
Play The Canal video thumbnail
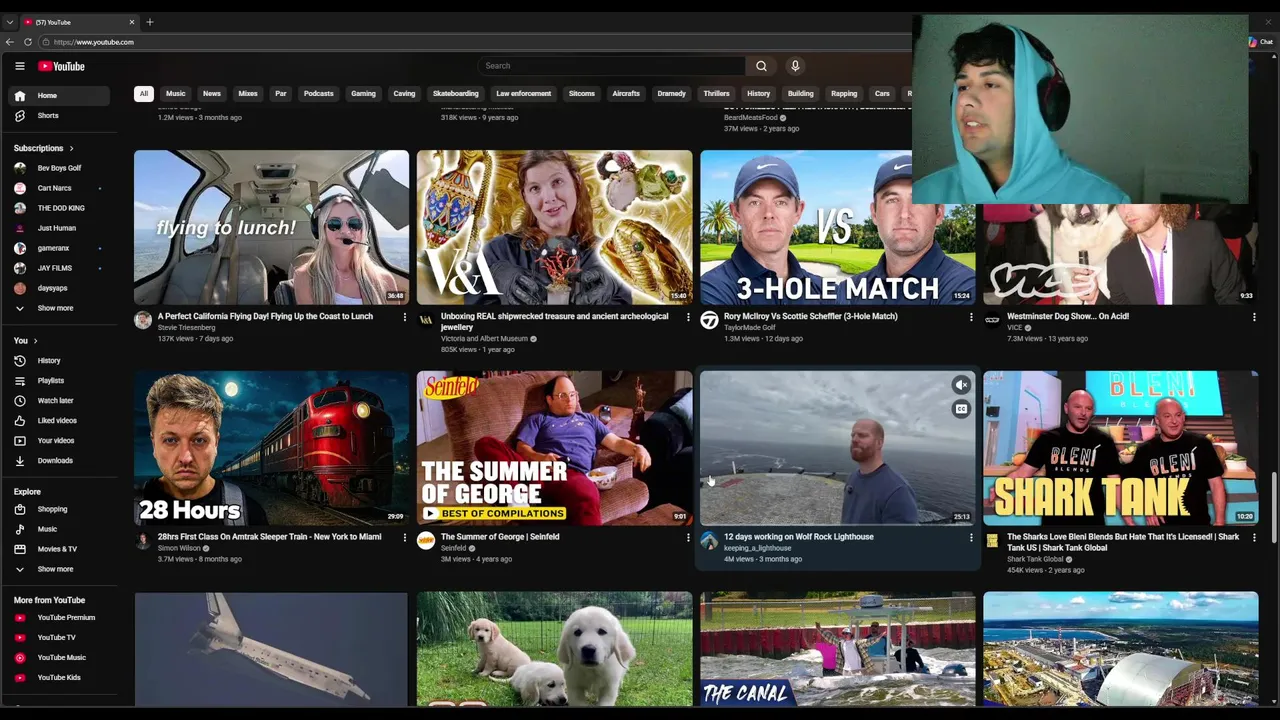point(837,649)
